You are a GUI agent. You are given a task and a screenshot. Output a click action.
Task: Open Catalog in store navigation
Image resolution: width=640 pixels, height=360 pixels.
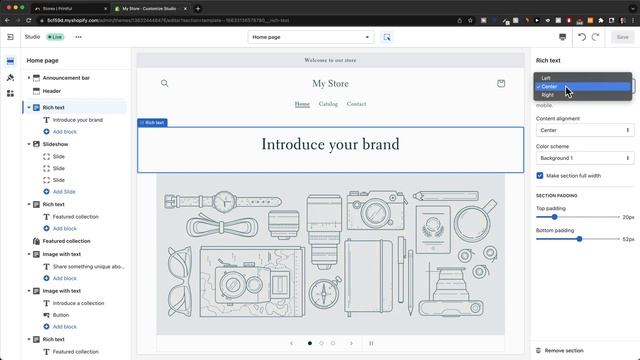pyautogui.click(x=328, y=104)
